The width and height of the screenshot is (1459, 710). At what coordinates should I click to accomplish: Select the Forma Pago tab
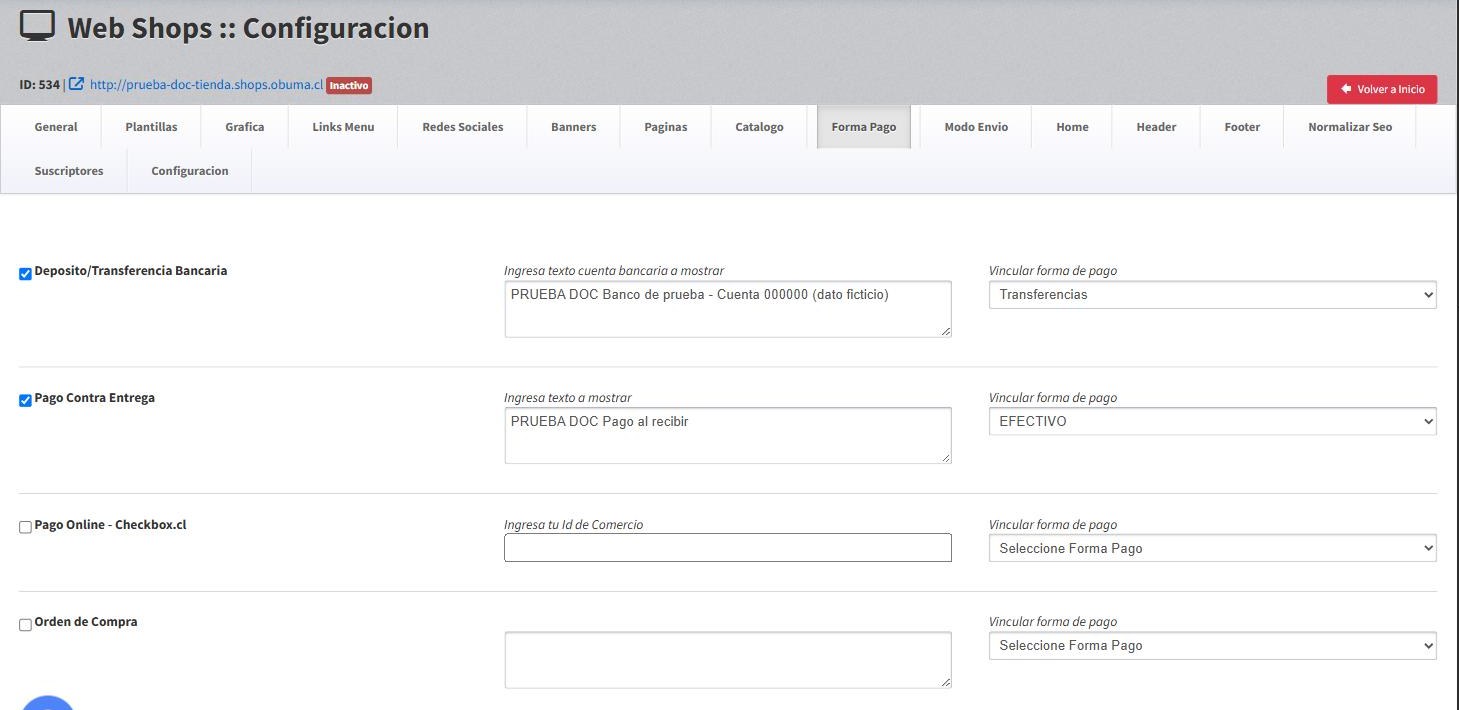864,127
